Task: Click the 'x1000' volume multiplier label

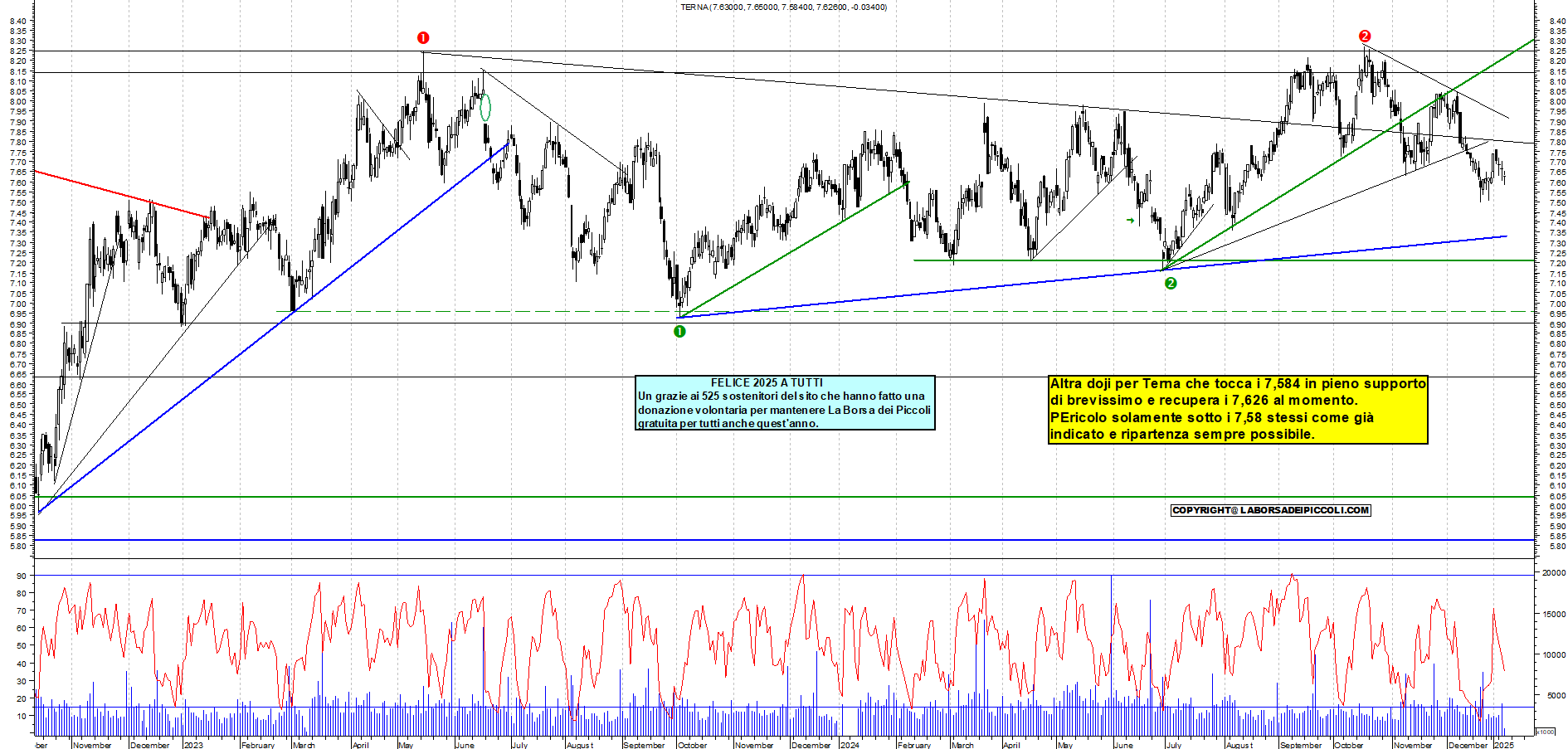Action: (x=1545, y=732)
